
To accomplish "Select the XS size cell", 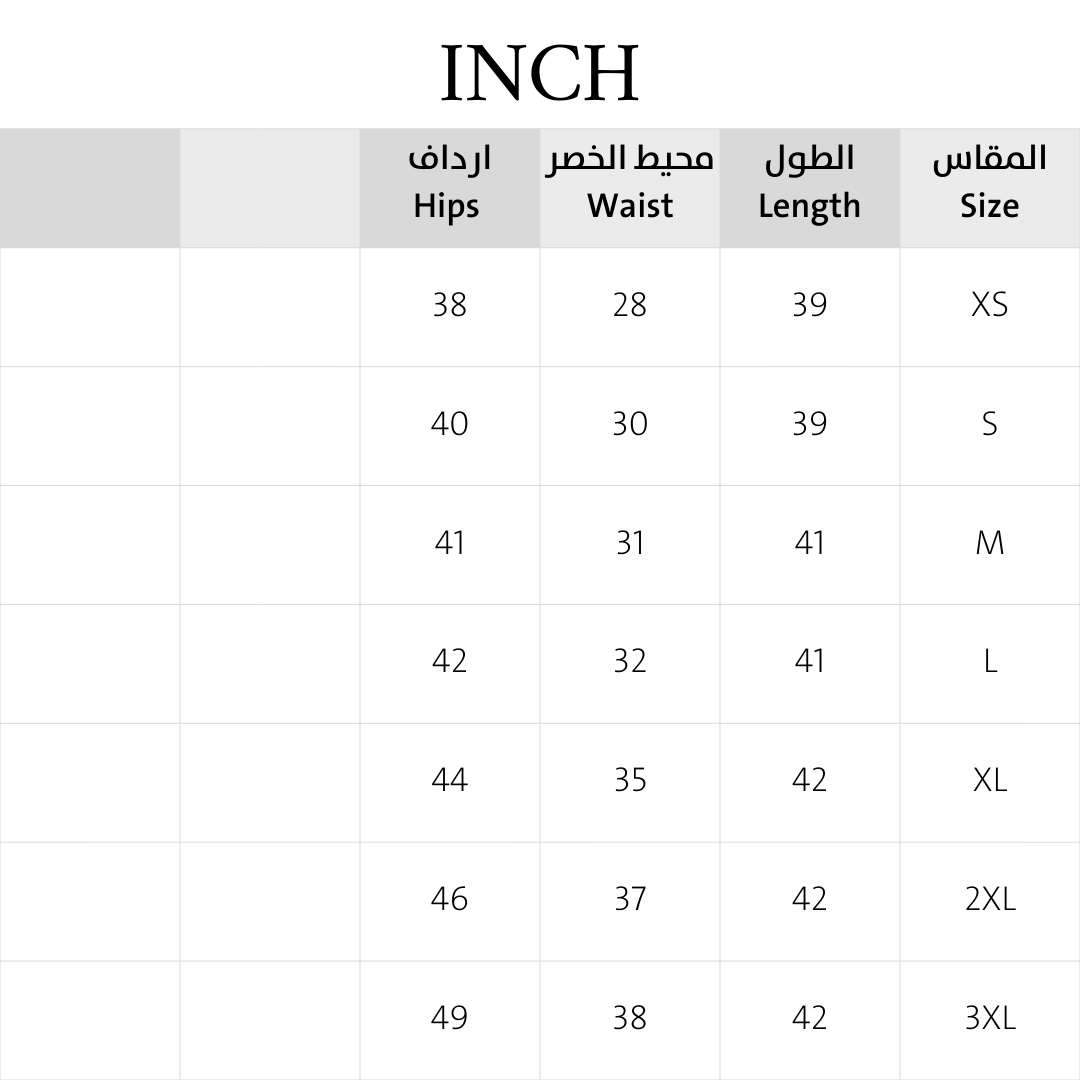I will click(x=989, y=305).
